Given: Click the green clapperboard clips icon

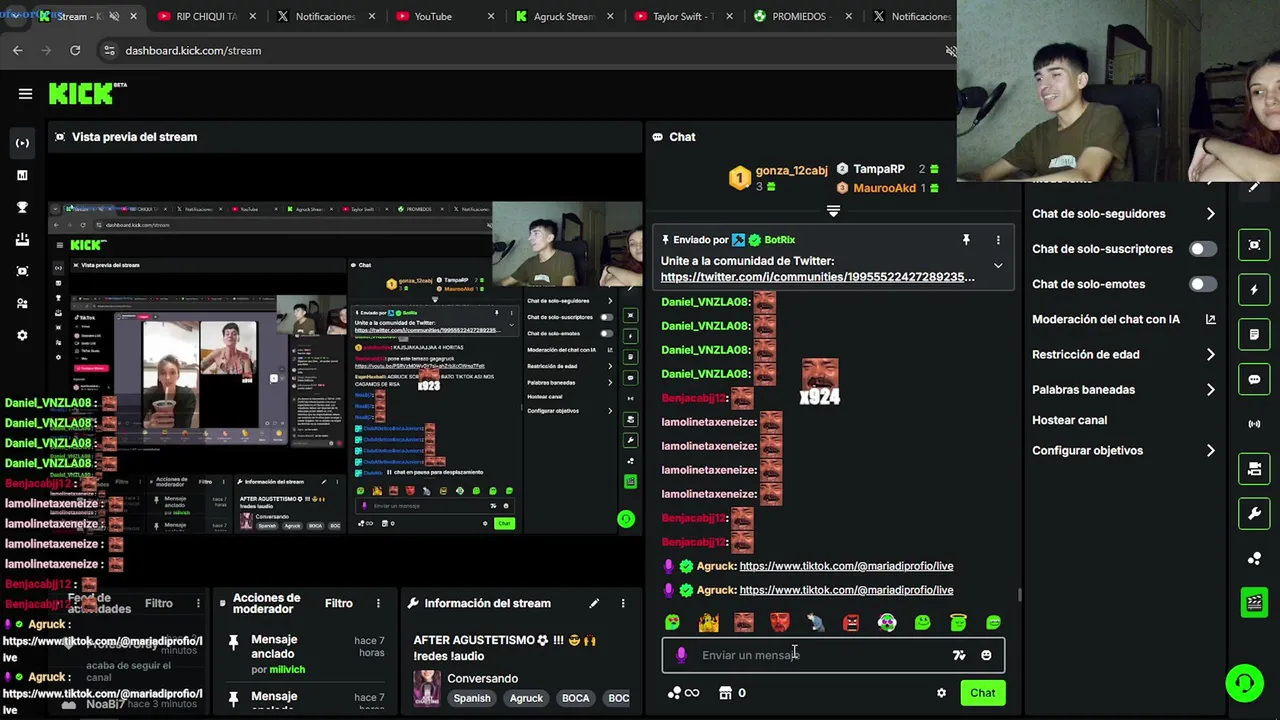Looking at the screenshot, I should point(1254,602).
